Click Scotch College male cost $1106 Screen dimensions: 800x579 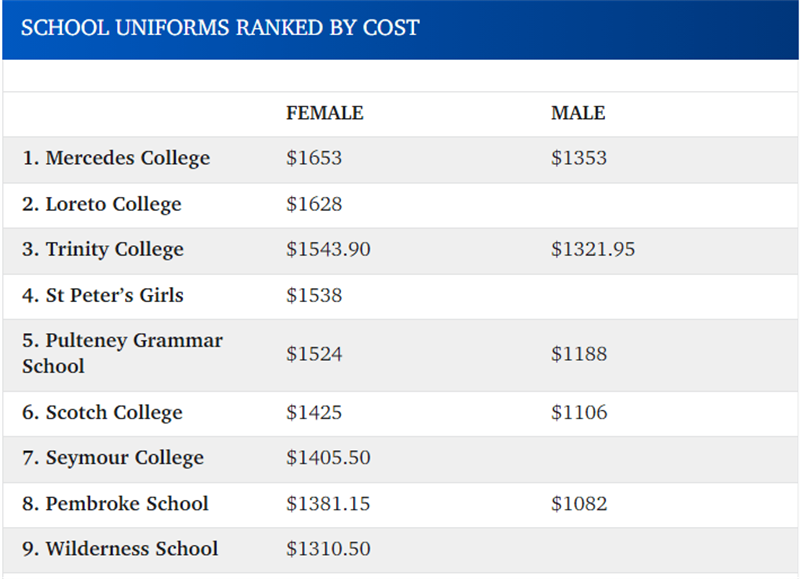pyautogui.click(x=579, y=412)
